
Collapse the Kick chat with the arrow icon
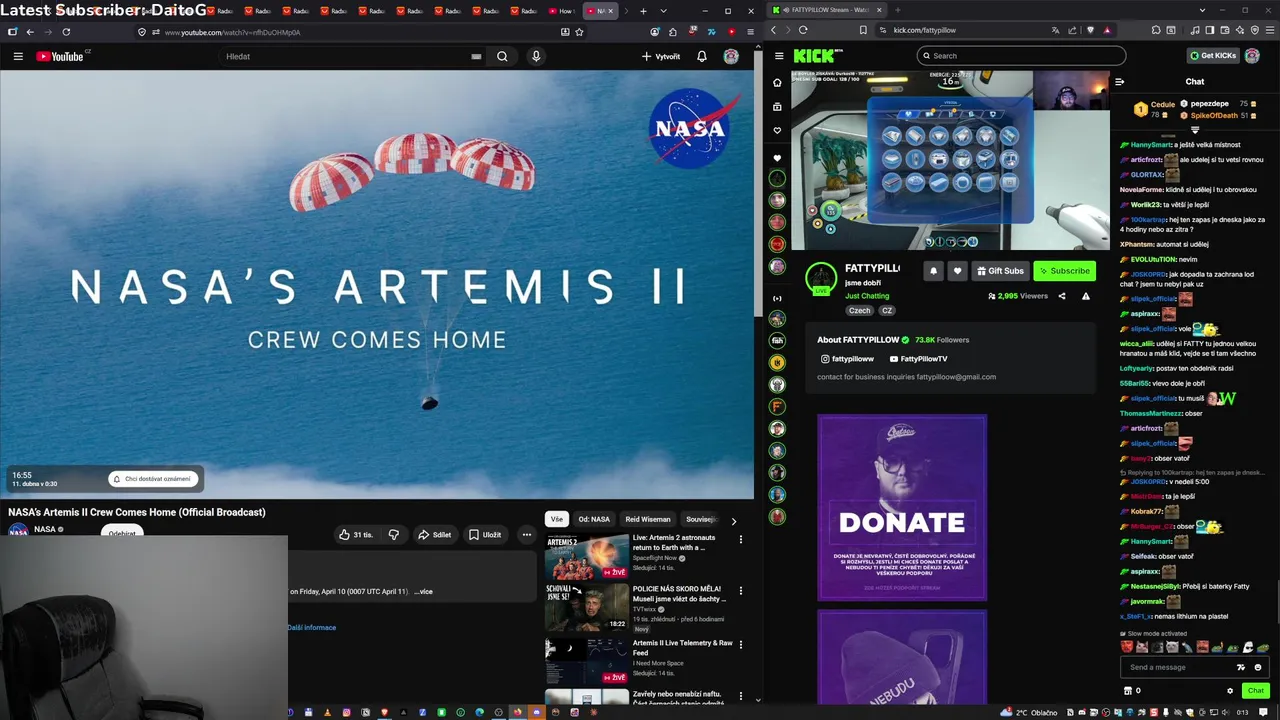point(1120,82)
